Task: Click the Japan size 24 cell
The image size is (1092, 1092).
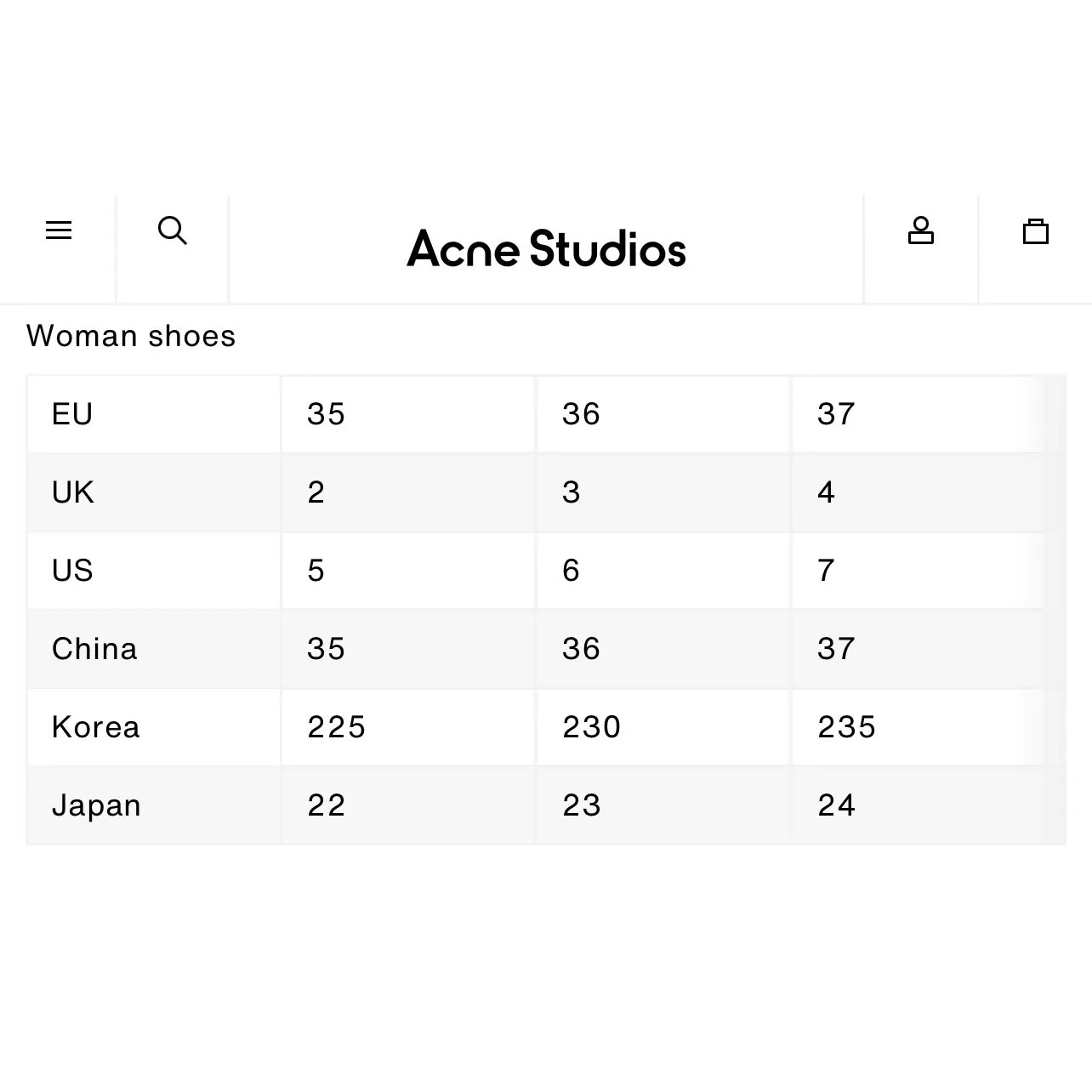Action: pyautogui.click(x=837, y=805)
